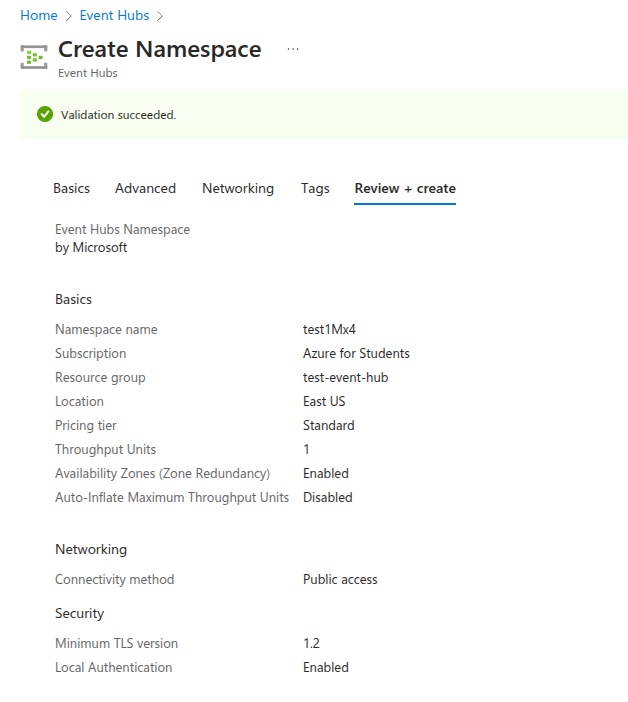Screen dimensions: 628x702
Task: Open the Networking tab
Action: pyautogui.click(x=238, y=188)
